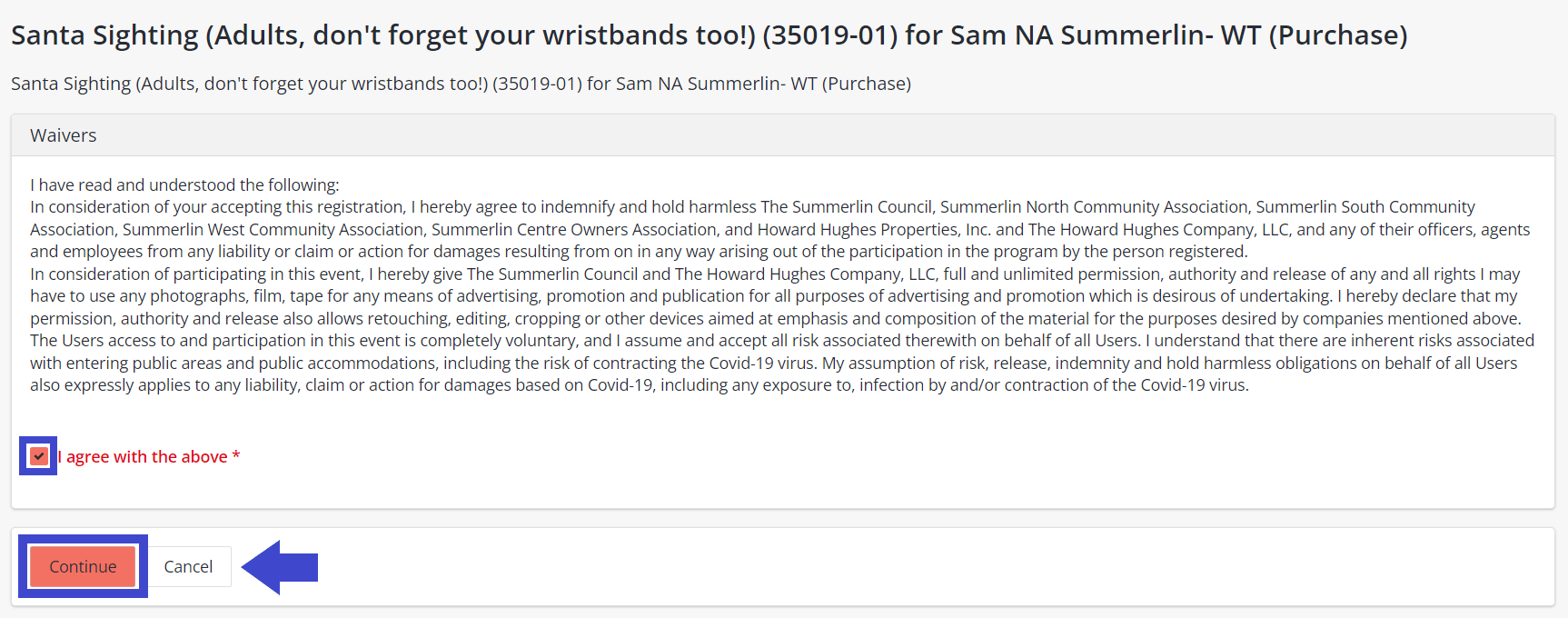The height and width of the screenshot is (618, 1568).
Task: Click the line beginning "also expressly applies"
Action: point(639,385)
